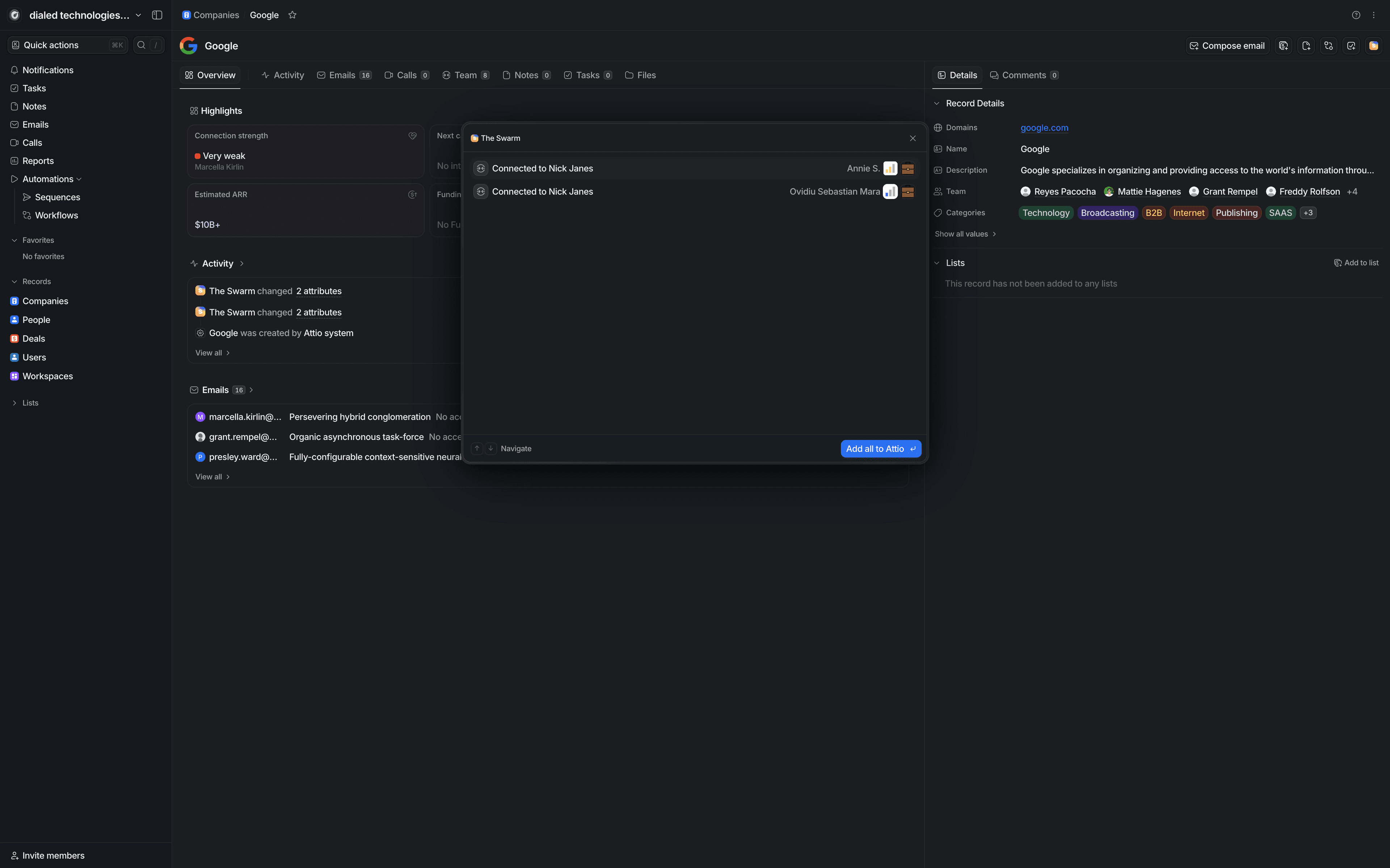Image resolution: width=1390 pixels, height=868 pixels.
Task: Collapse the Record Details section
Action: [936, 103]
